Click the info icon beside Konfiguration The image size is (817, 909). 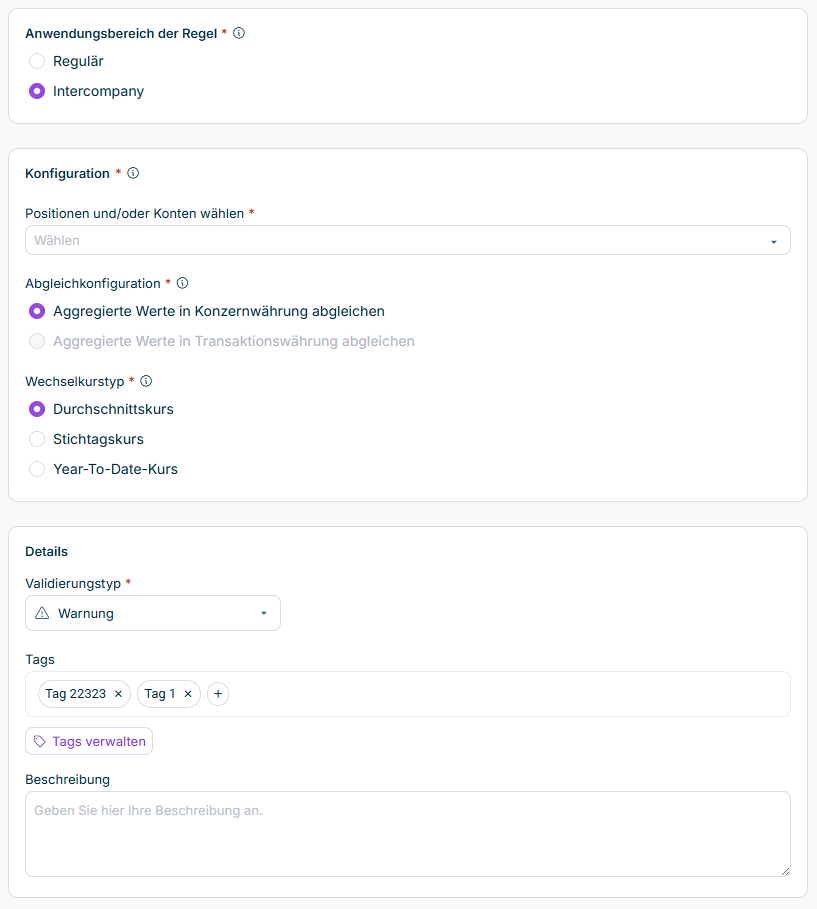133,173
